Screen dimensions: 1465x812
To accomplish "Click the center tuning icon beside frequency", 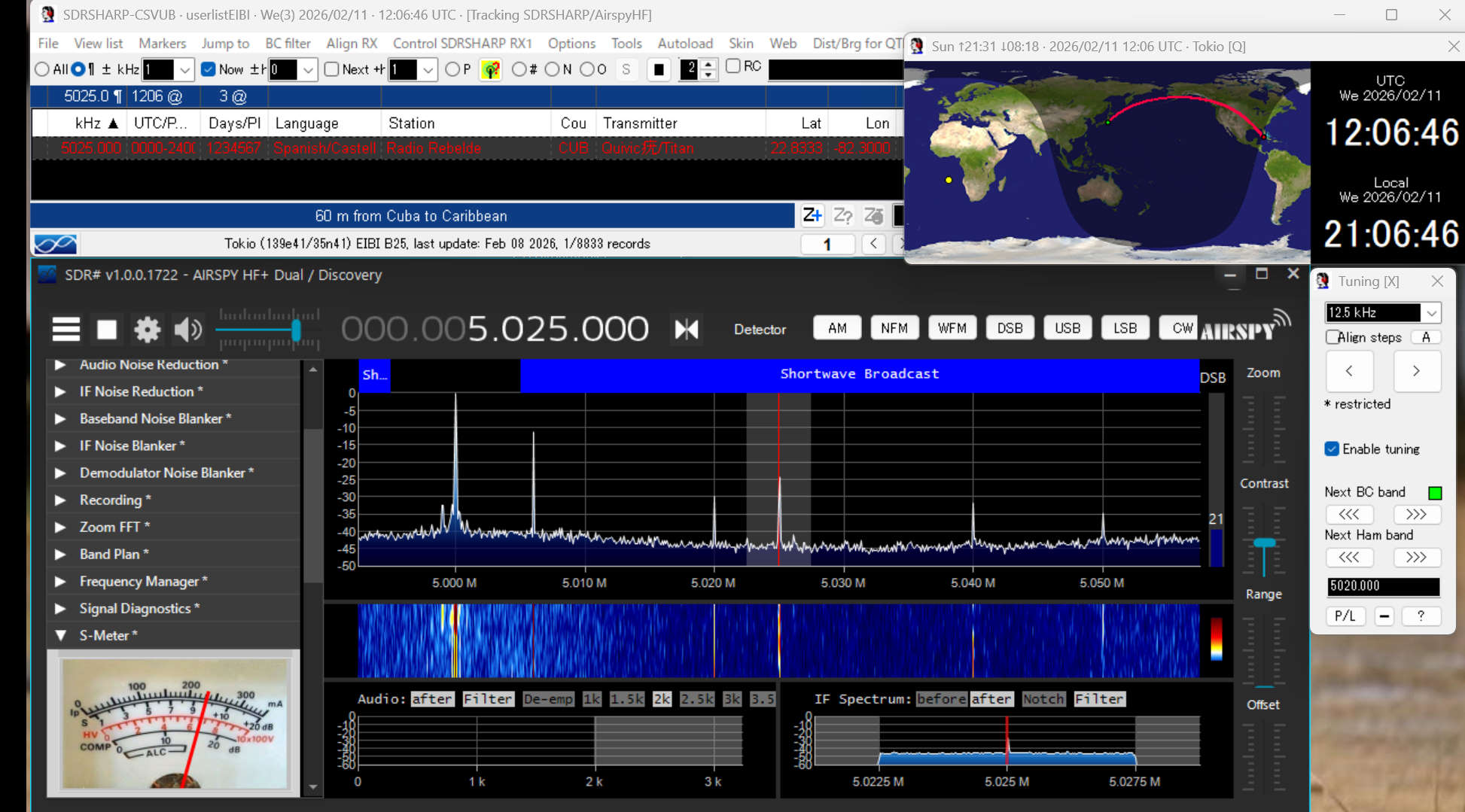I will pos(686,329).
